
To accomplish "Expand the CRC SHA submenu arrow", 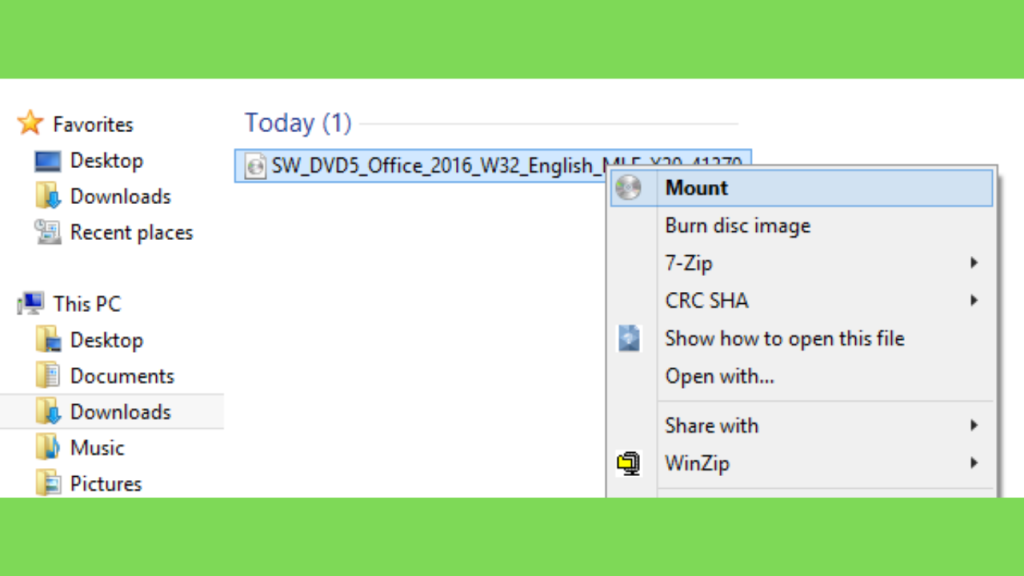I will point(974,300).
